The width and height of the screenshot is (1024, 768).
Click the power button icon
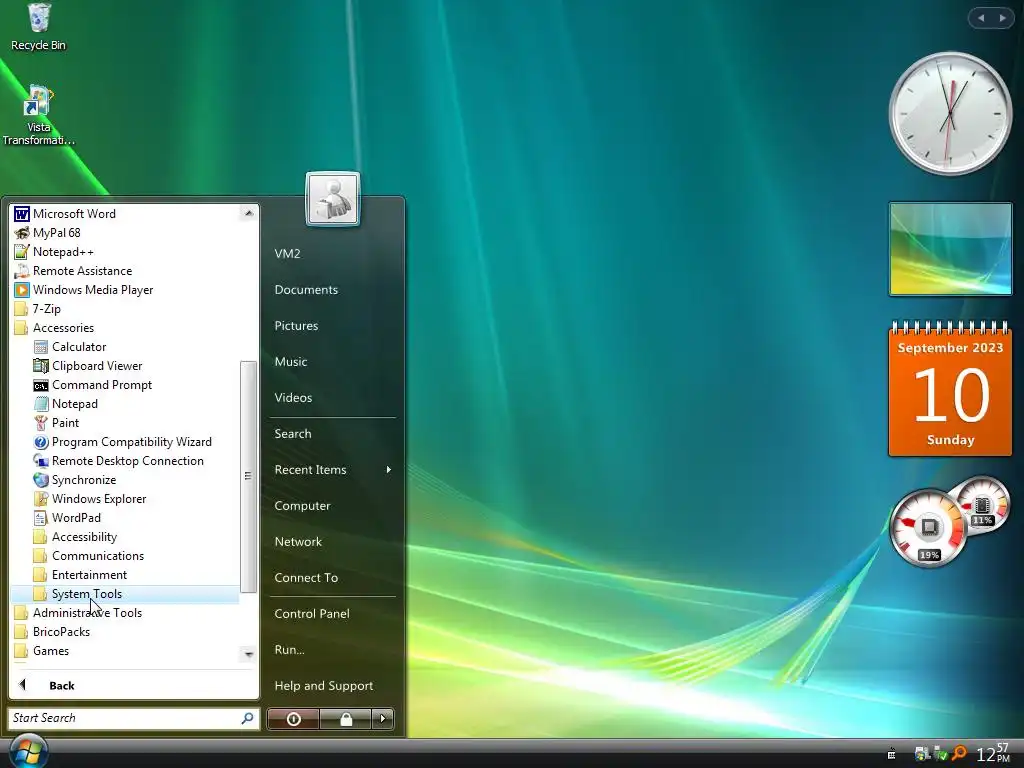pos(293,719)
